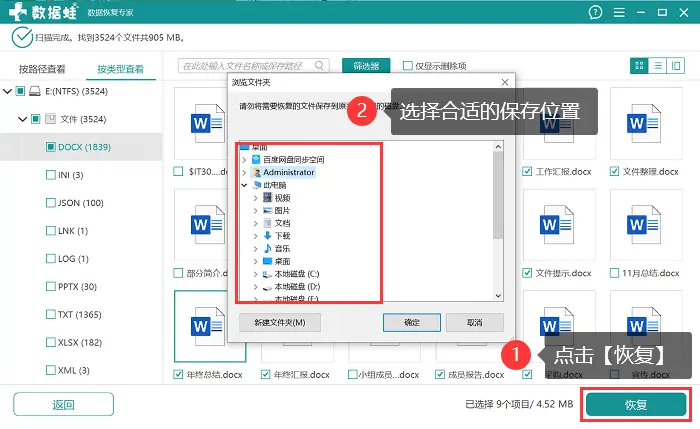Viewport: 700px width, 429px height.
Task: Collapse the 文件 (3524) tree node
Action: (x=23, y=119)
